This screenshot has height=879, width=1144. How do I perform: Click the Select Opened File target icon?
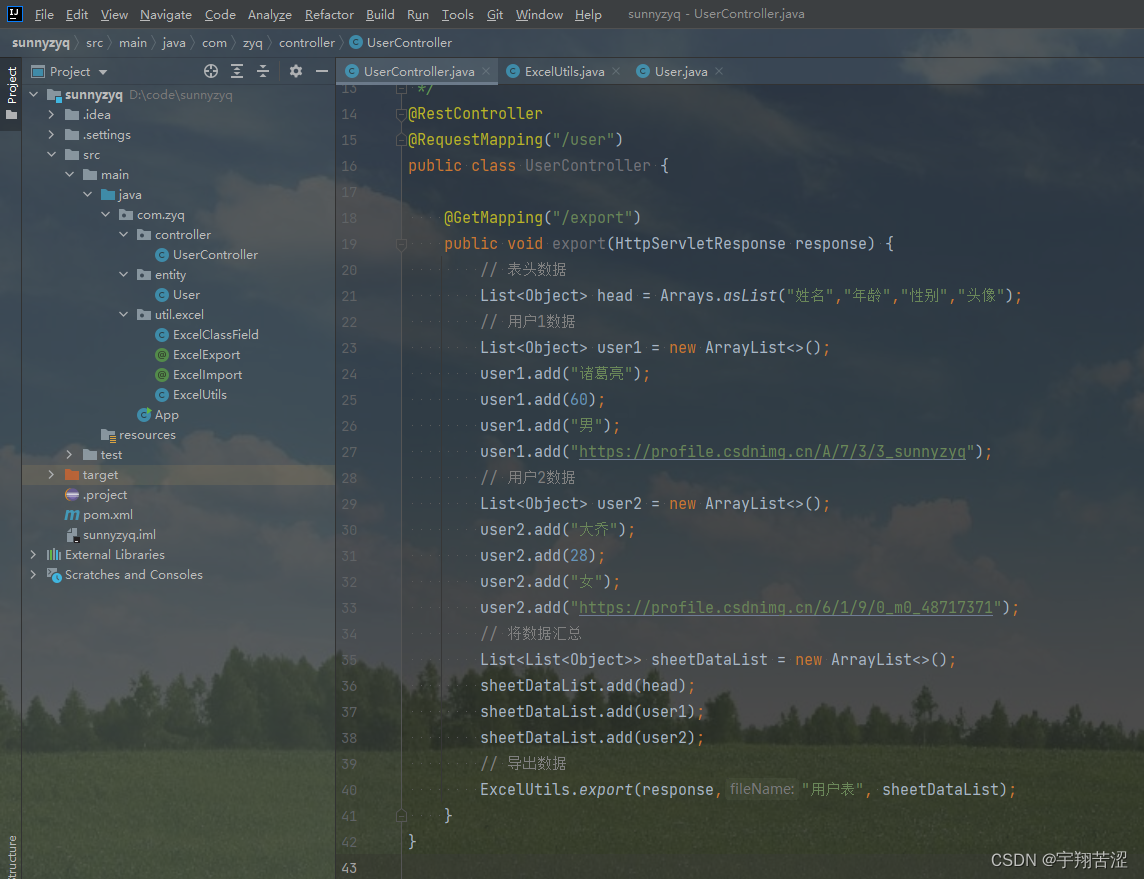point(211,71)
